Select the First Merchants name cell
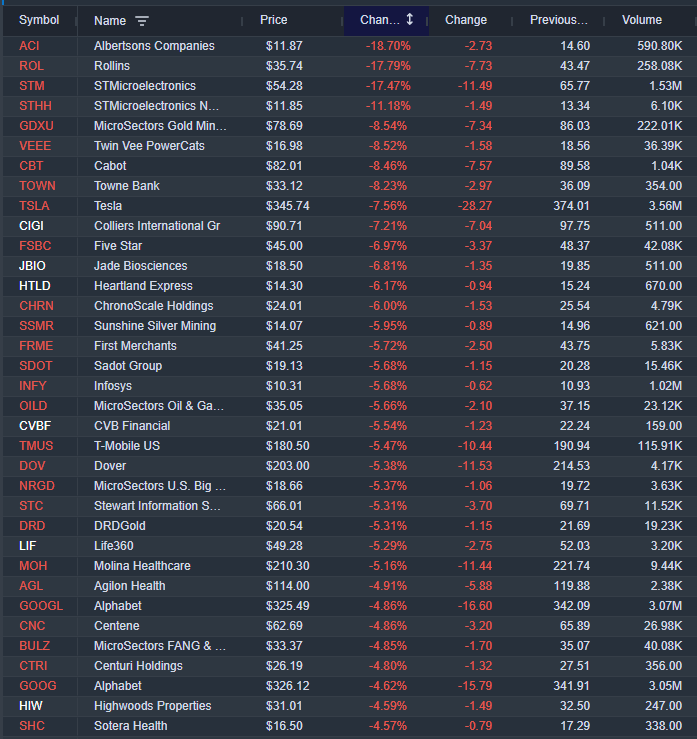This screenshot has width=697, height=739. 135,346
